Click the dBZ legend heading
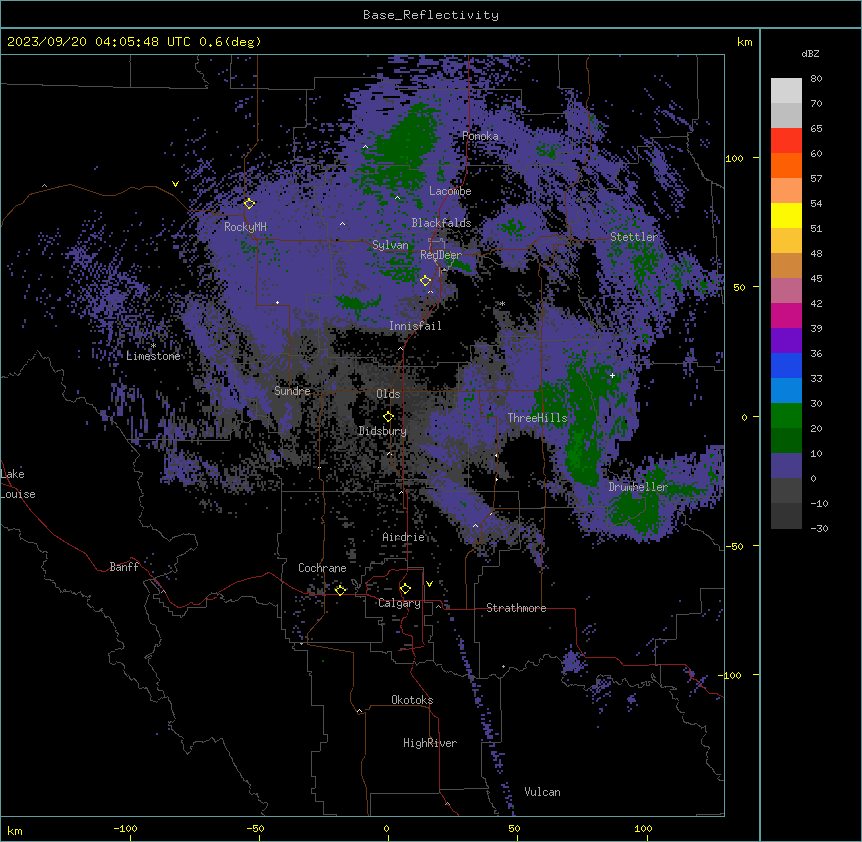 pos(810,53)
